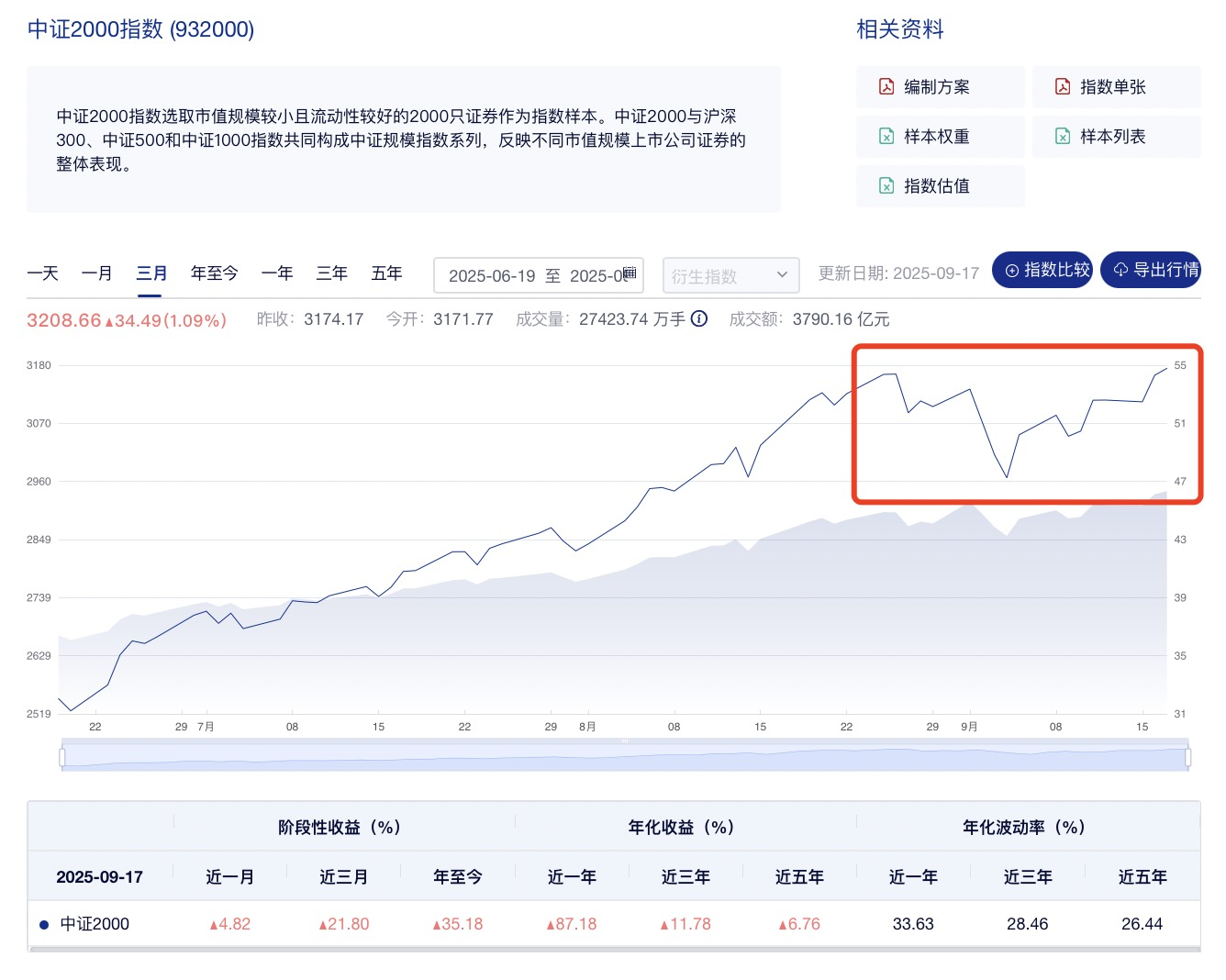Viewport: 1226px width, 980px height.
Task: Click the table date 2025-09-17 cell
Action: point(100,877)
